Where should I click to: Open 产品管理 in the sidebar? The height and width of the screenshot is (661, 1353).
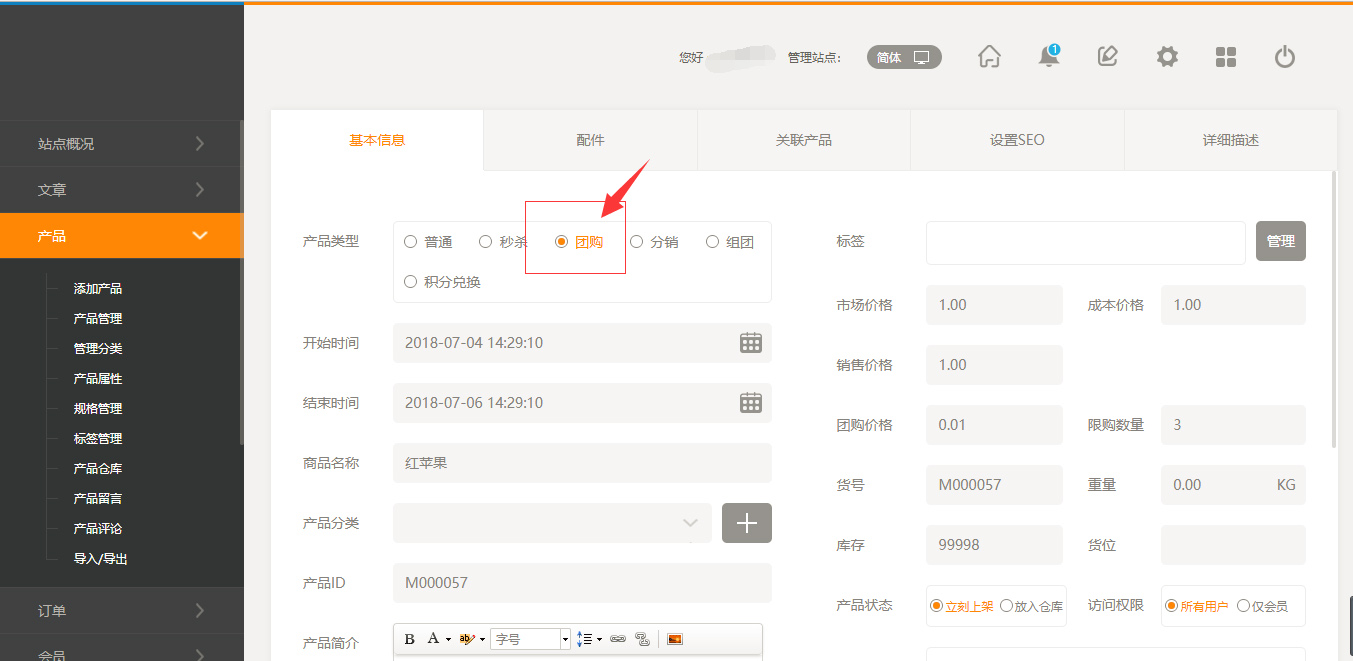coord(98,319)
